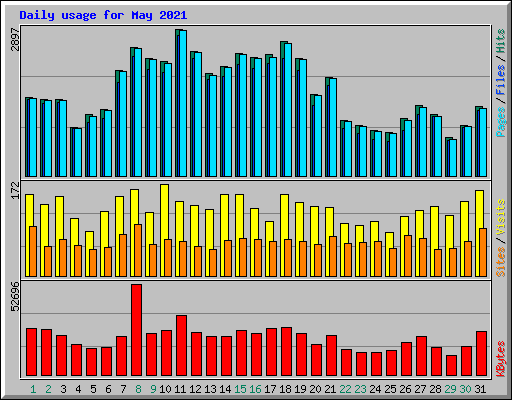Select the yellow visits bar for day 5
Screen dimensions: 512x400
tap(89, 254)
